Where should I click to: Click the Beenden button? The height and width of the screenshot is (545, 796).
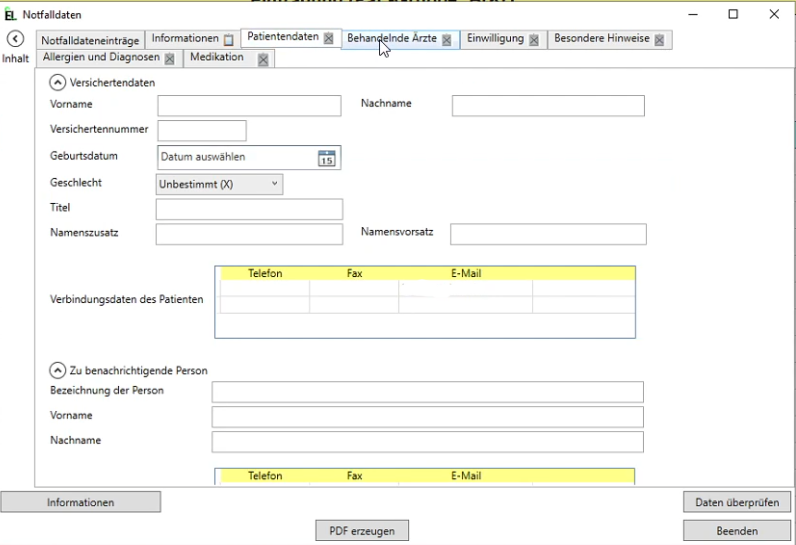point(736,531)
